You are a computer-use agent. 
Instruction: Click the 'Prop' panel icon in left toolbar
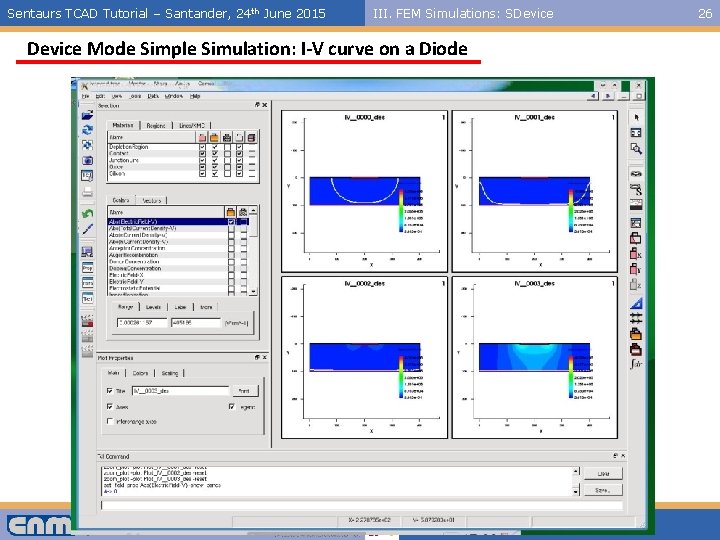tap(87, 267)
